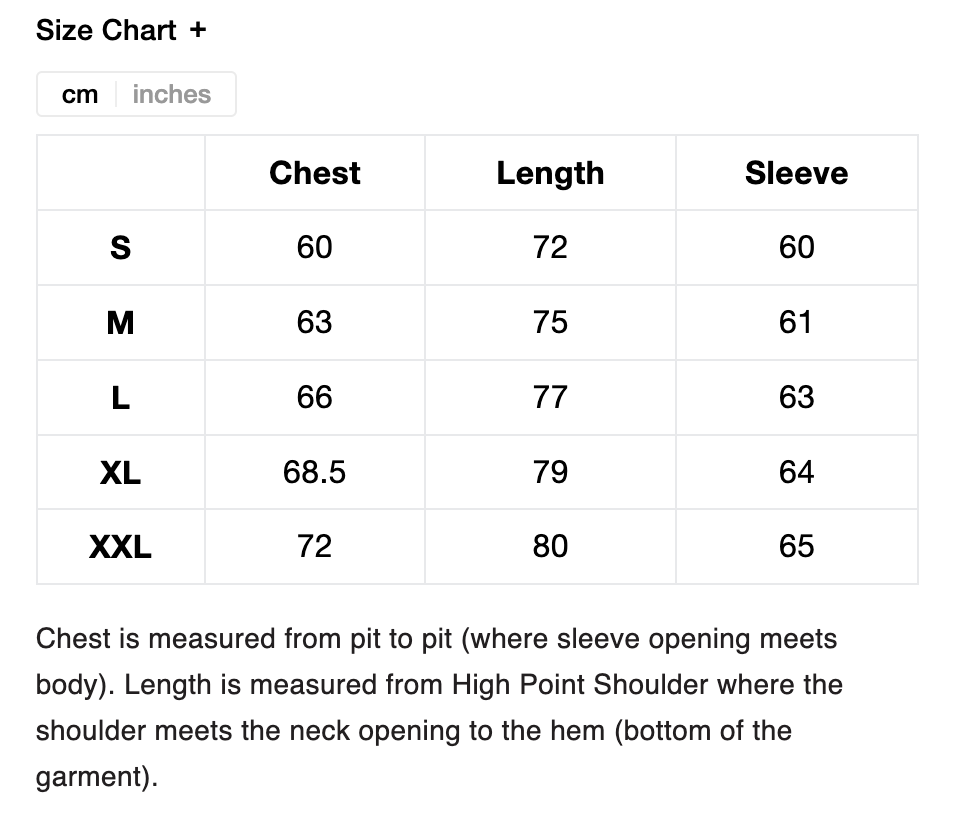Click the XXL sleeve value 65
Image resolution: width=956 pixels, height=832 pixels.
[796, 546]
